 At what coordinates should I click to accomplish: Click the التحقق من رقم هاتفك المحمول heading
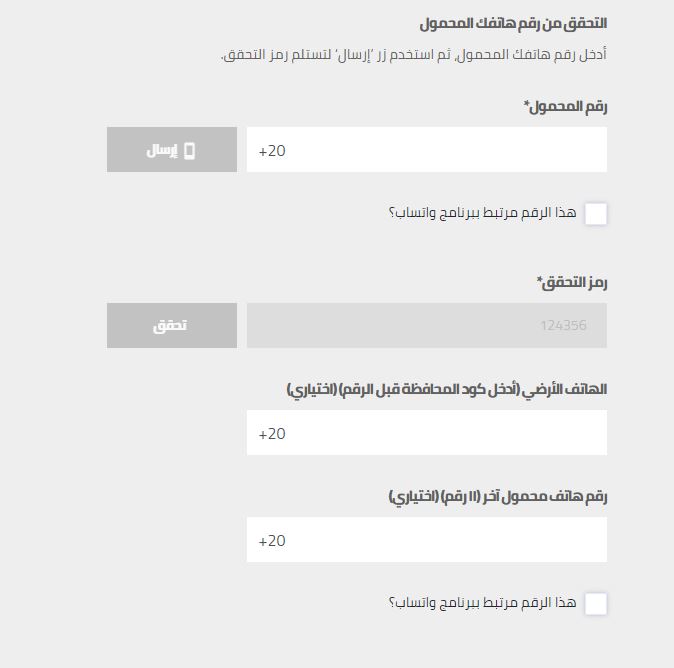point(513,23)
